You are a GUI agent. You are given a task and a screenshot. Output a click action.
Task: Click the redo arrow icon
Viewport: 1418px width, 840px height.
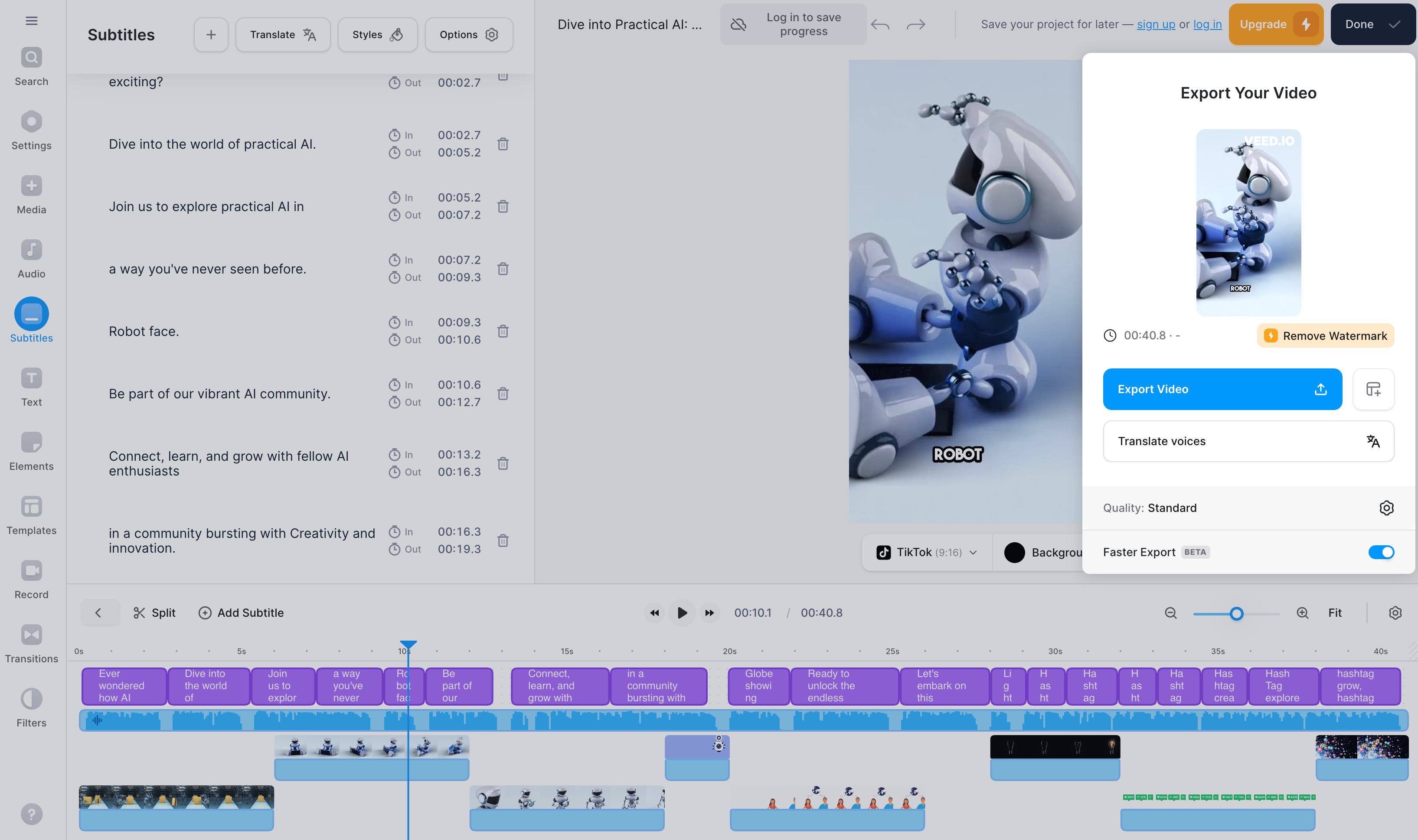[915, 24]
